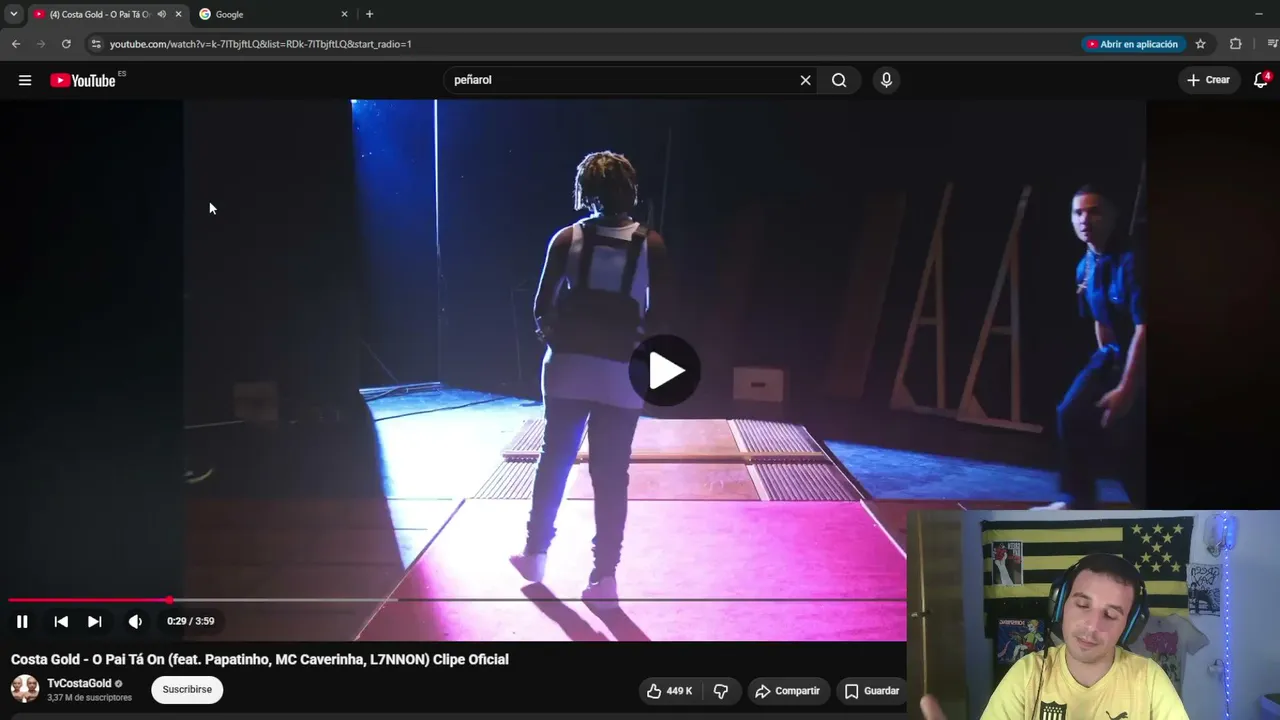The width and height of the screenshot is (1280, 720).
Task: Like the video with 449 K likes
Action: point(670,691)
